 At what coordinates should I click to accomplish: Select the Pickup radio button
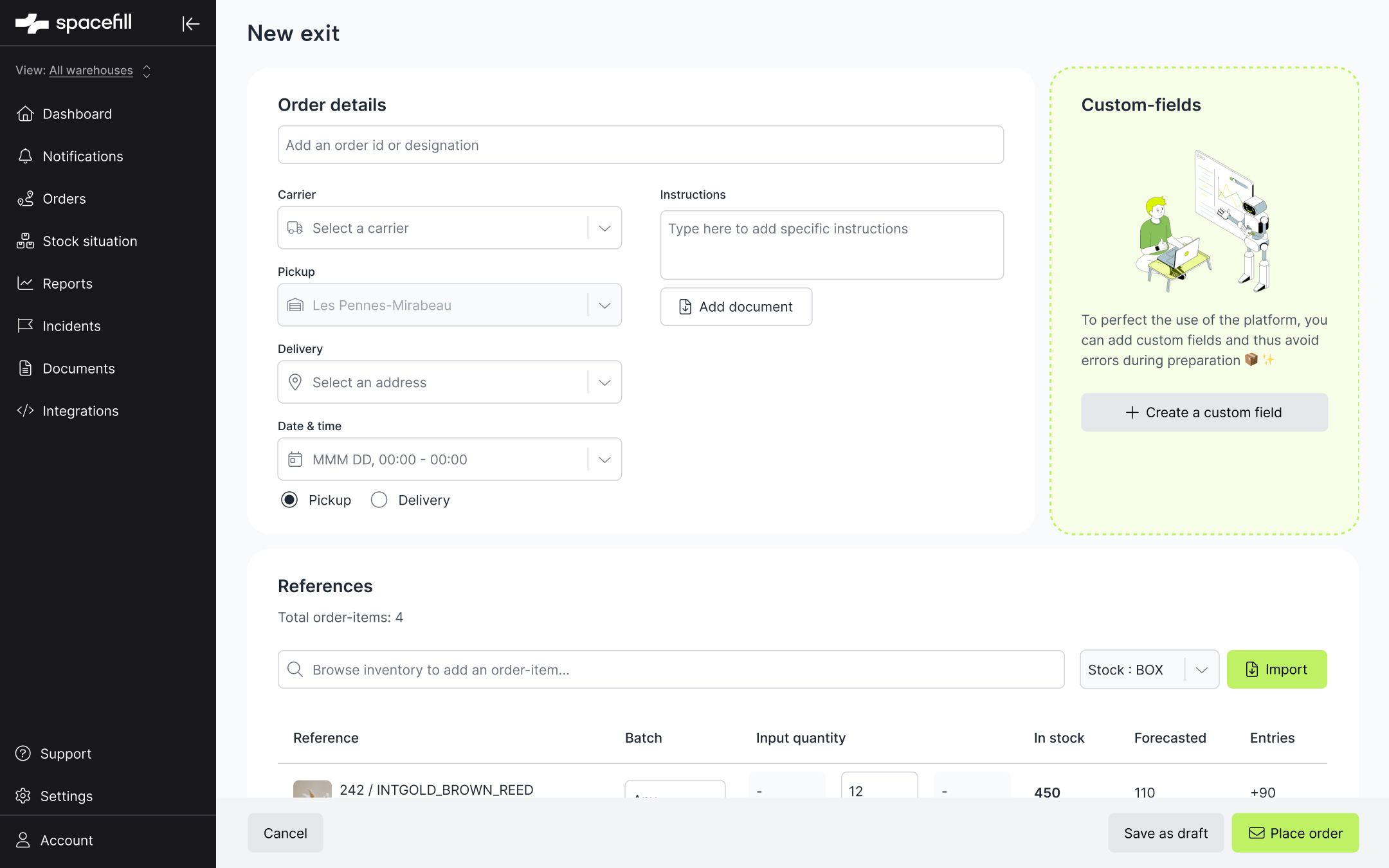[x=289, y=500]
